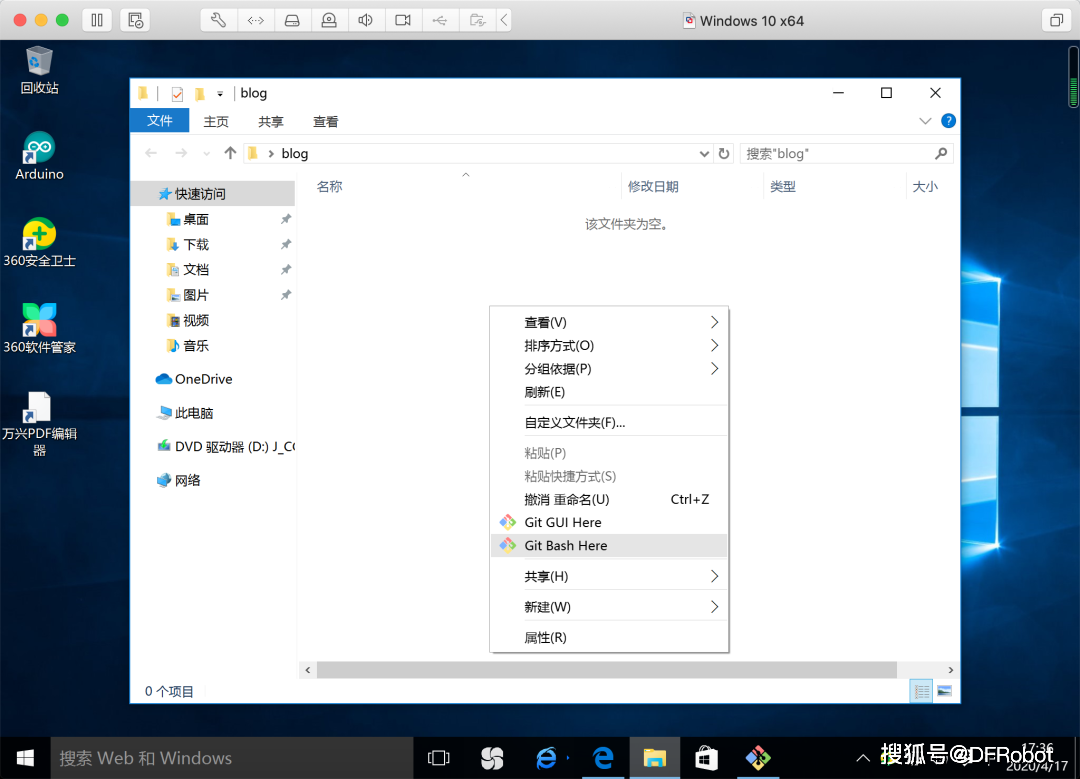Go up one folder with the up arrow

230,153
